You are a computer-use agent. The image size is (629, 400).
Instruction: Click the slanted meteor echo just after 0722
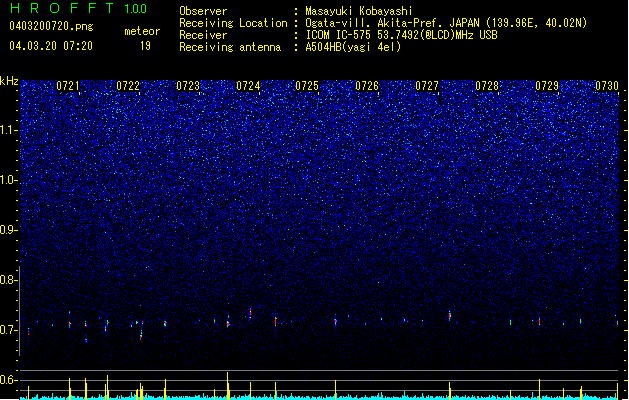141,330
